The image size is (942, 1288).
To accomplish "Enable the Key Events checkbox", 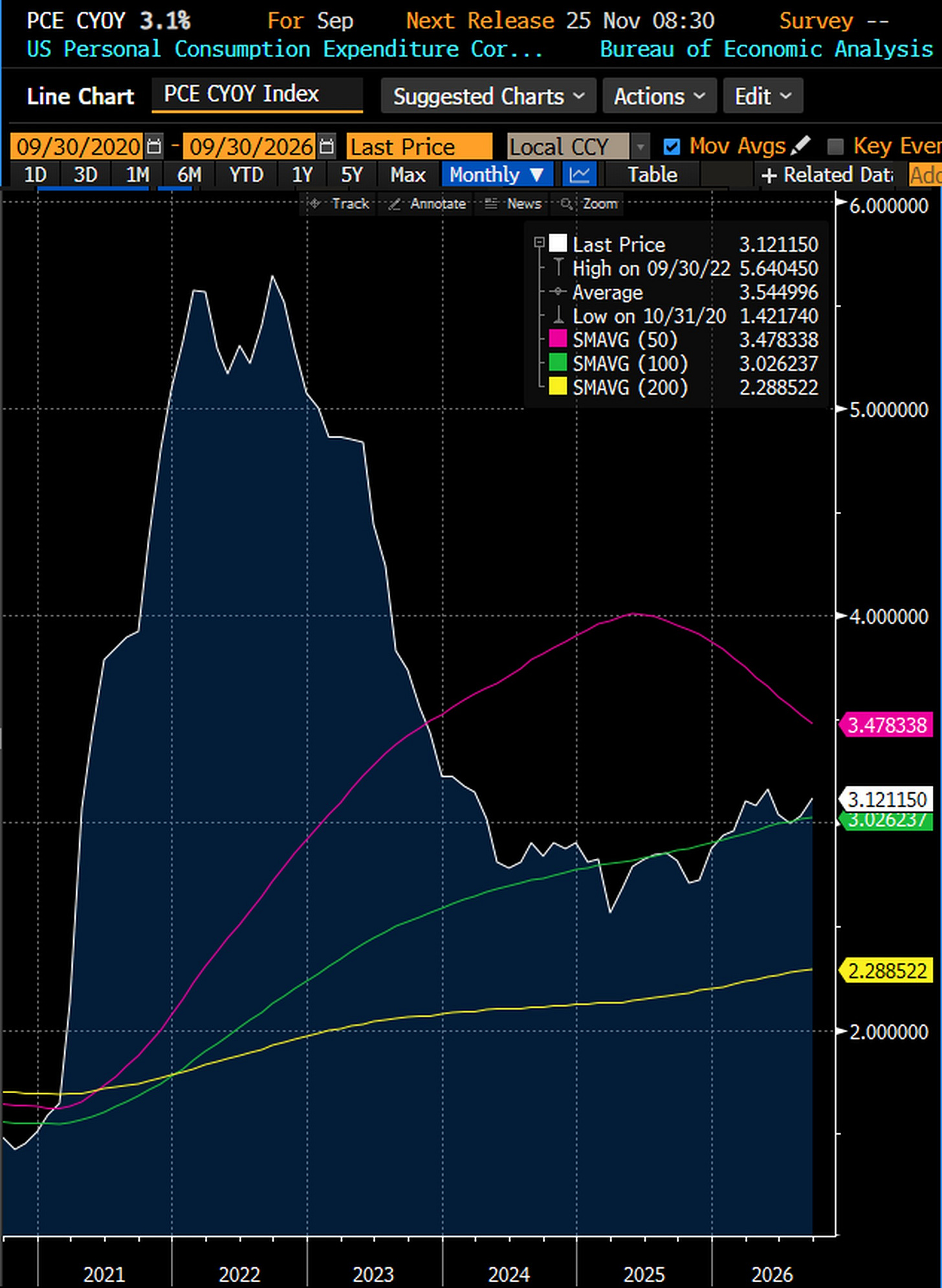I will click(836, 147).
